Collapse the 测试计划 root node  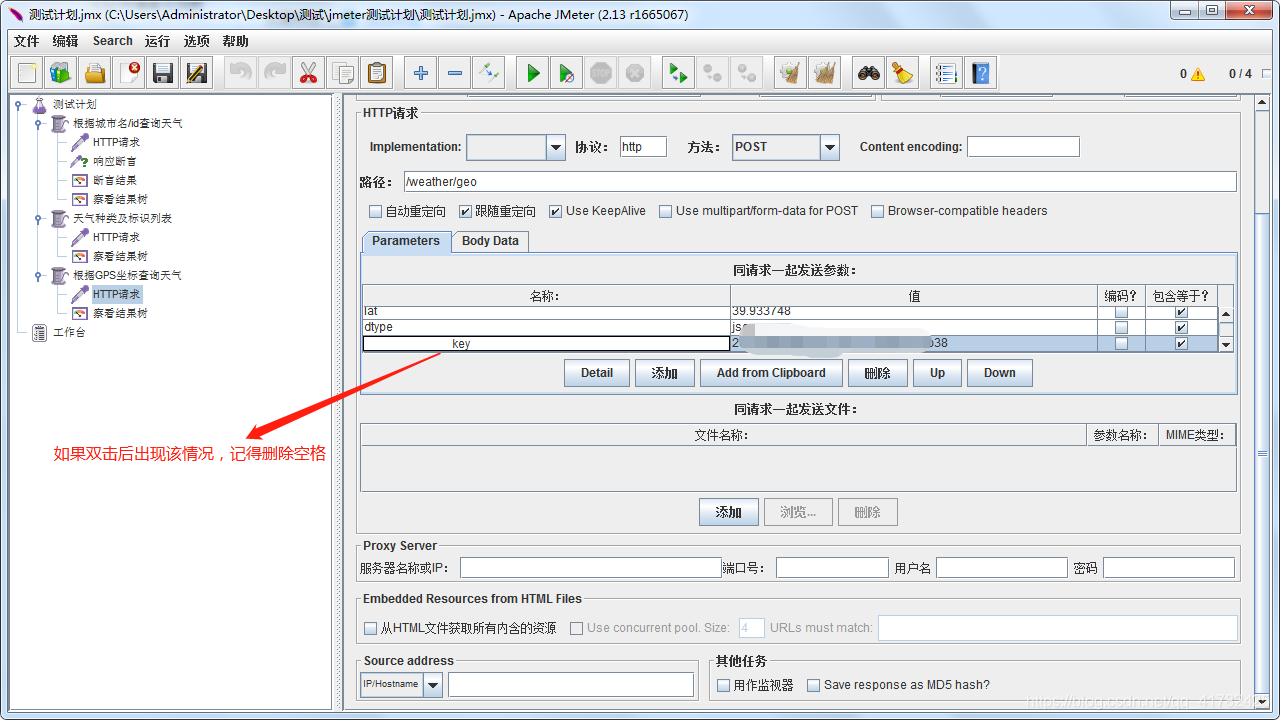(x=18, y=104)
